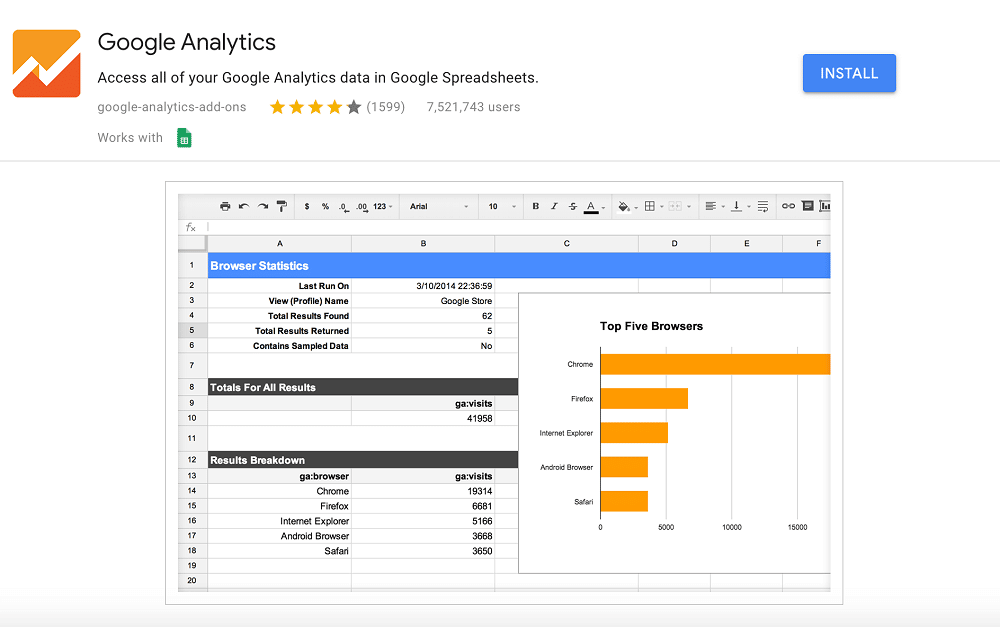Click the fifth grey rating star
This screenshot has height=627, width=1000.
[354, 107]
